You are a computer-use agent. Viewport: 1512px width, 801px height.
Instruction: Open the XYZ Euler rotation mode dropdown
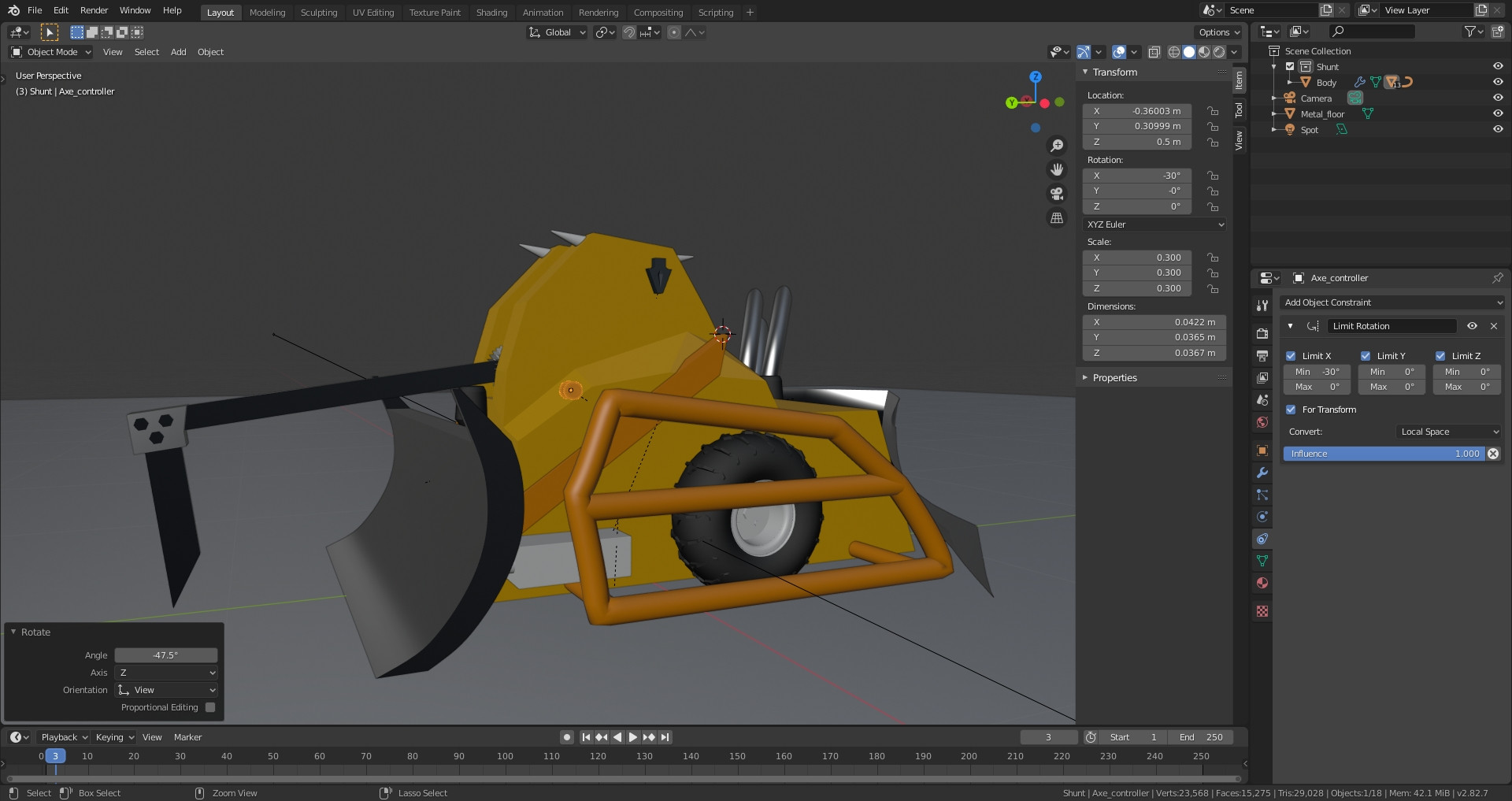pos(1154,224)
